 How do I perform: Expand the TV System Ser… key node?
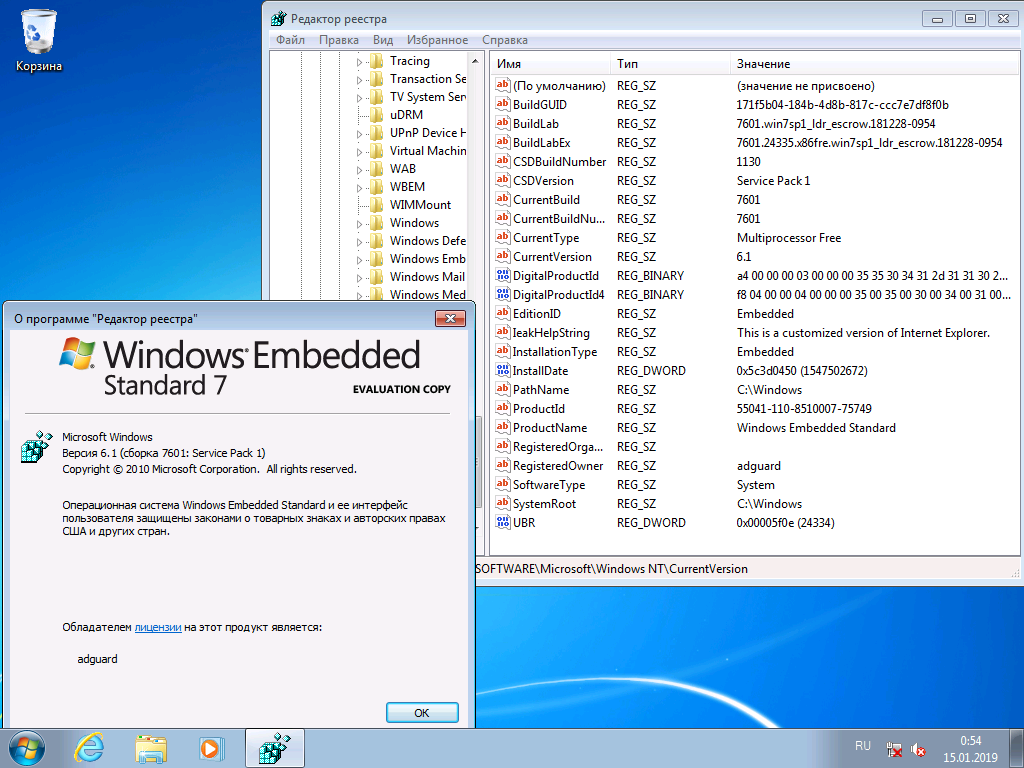(359, 98)
